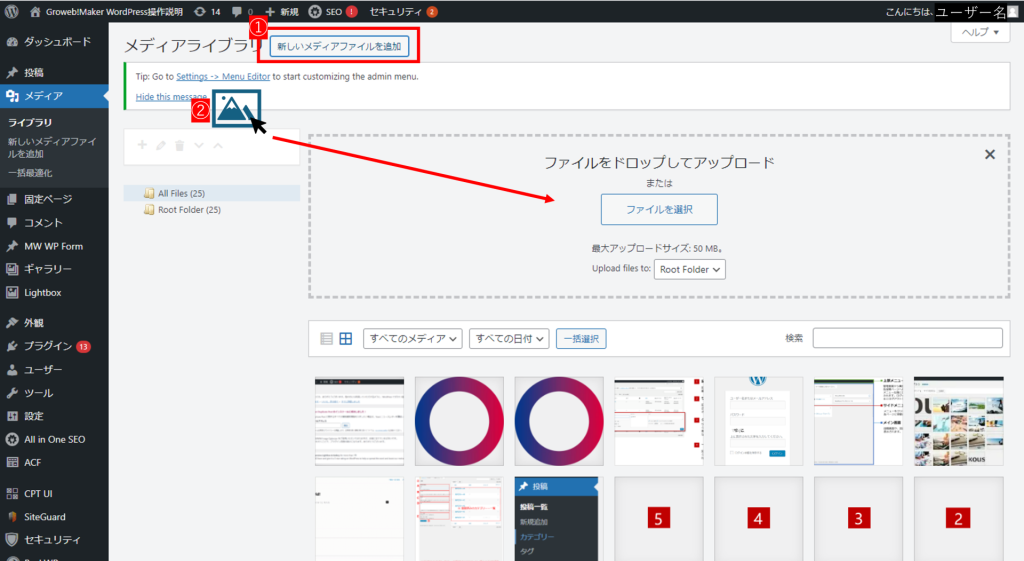Image resolution: width=1024 pixels, height=561 pixels.
Task: Open the comments bubble in admin bar
Action: point(240,12)
